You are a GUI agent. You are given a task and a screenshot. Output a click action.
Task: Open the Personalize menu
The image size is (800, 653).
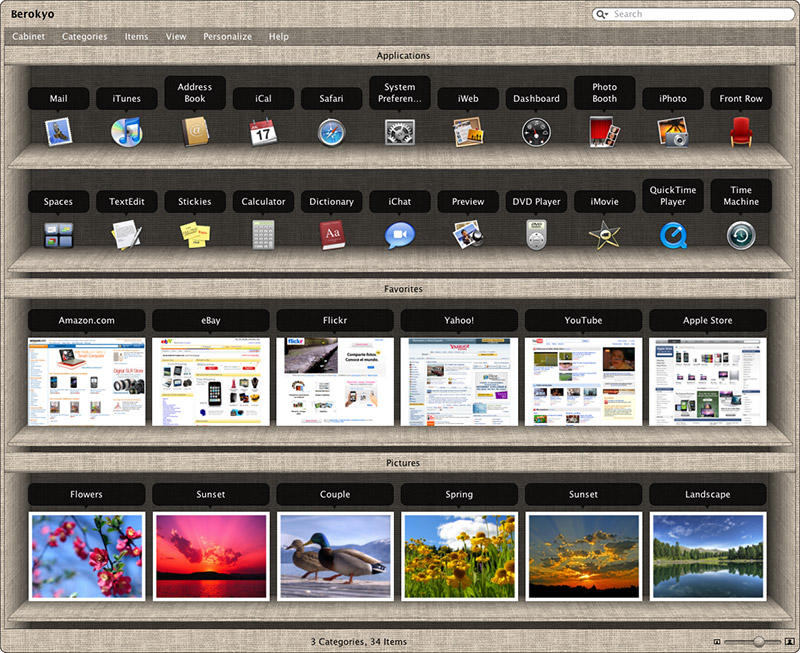228,37
